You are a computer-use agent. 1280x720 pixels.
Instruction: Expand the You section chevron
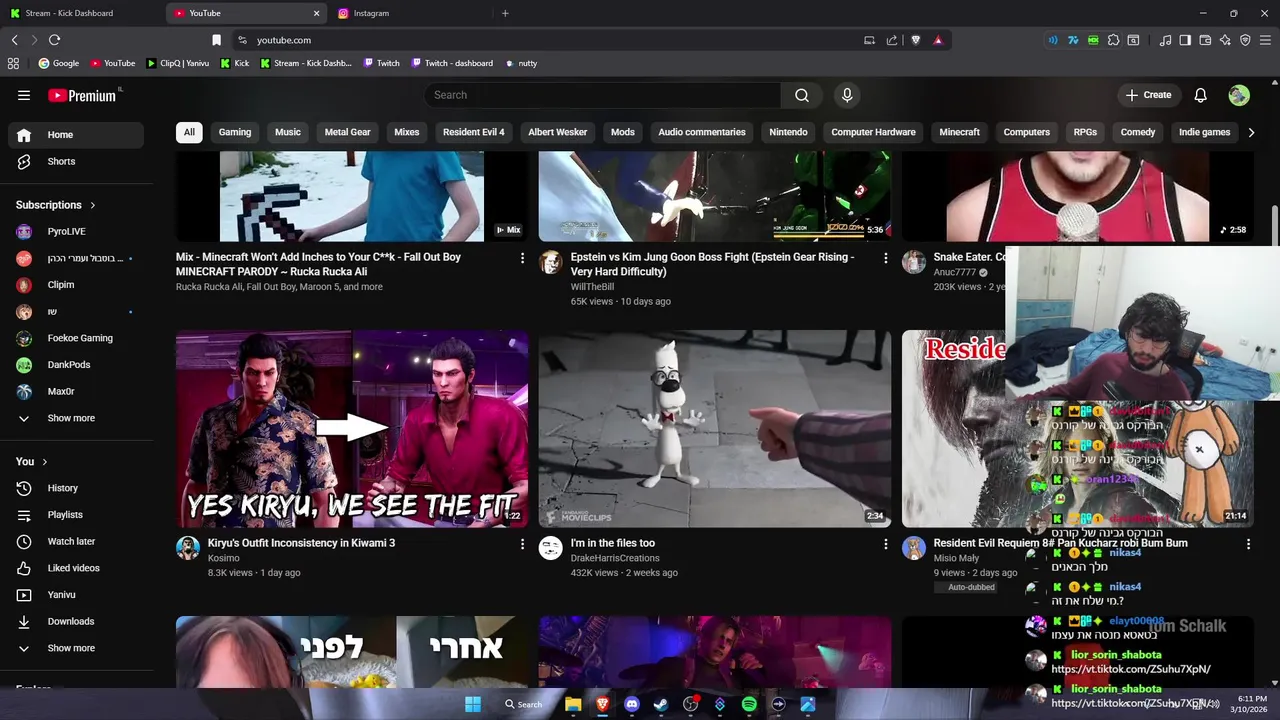[x=45, y=462]
